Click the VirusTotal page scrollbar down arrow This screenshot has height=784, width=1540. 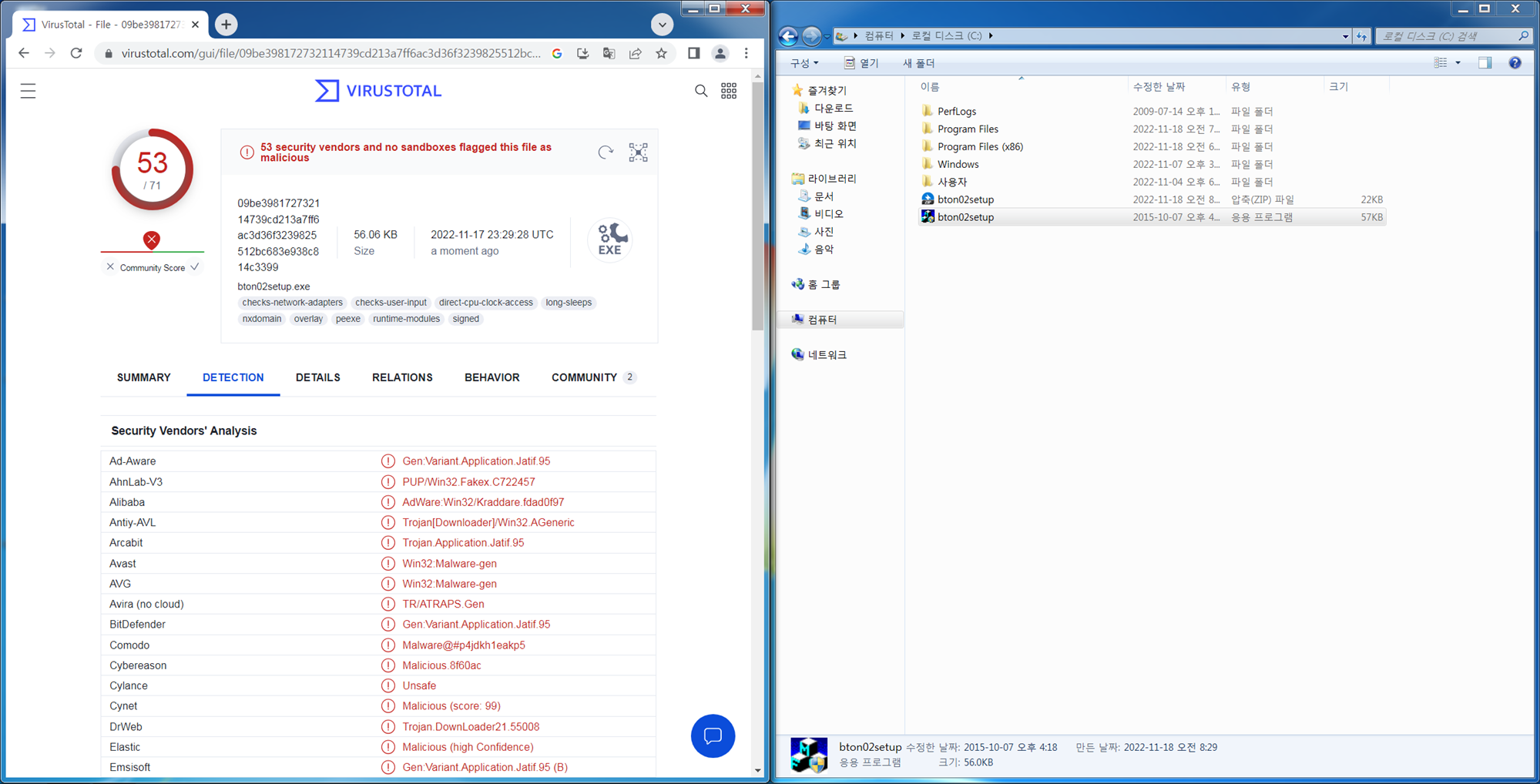(757, 770)
